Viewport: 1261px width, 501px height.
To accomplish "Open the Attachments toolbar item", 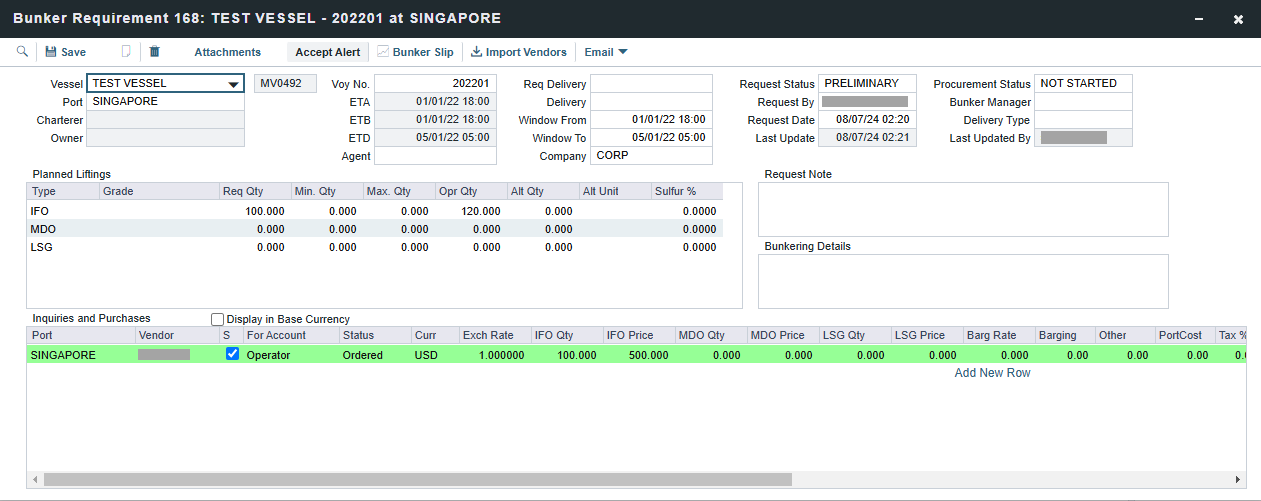I will [x=227, y=52].
